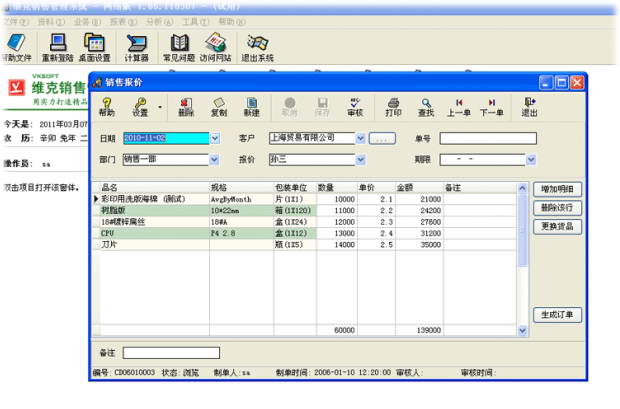Screen dimensions: 620x409
Task: Click the 规格 column header
Action: [242, 188]
